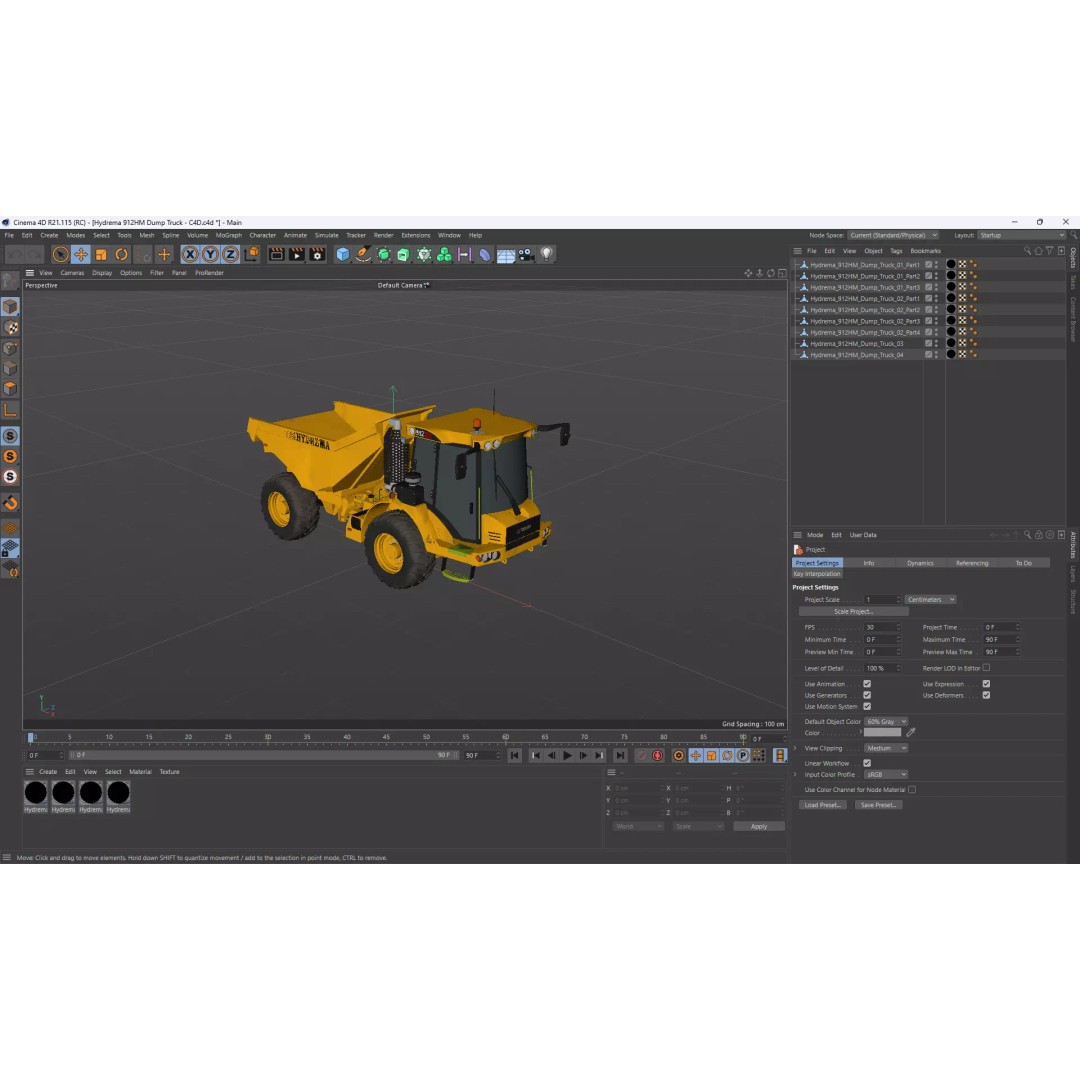Click Enable Axis L-shaped icon
Screen dimensions: 1080x1080
click(10, 411)
